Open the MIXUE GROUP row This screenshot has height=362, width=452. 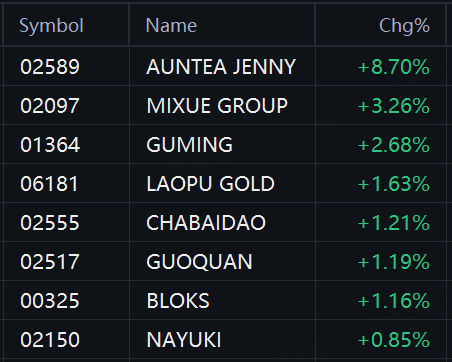point(225,106)
